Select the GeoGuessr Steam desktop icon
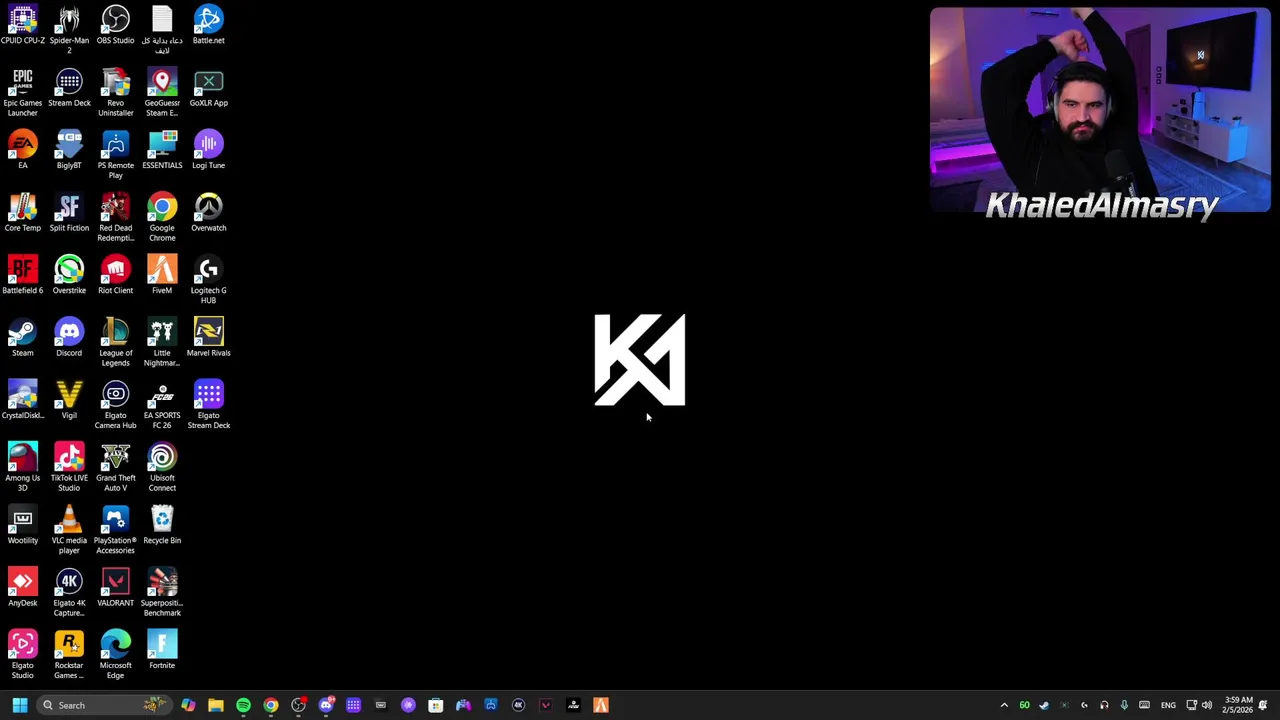Viewport: 1280px width, 720px height. 162,93
